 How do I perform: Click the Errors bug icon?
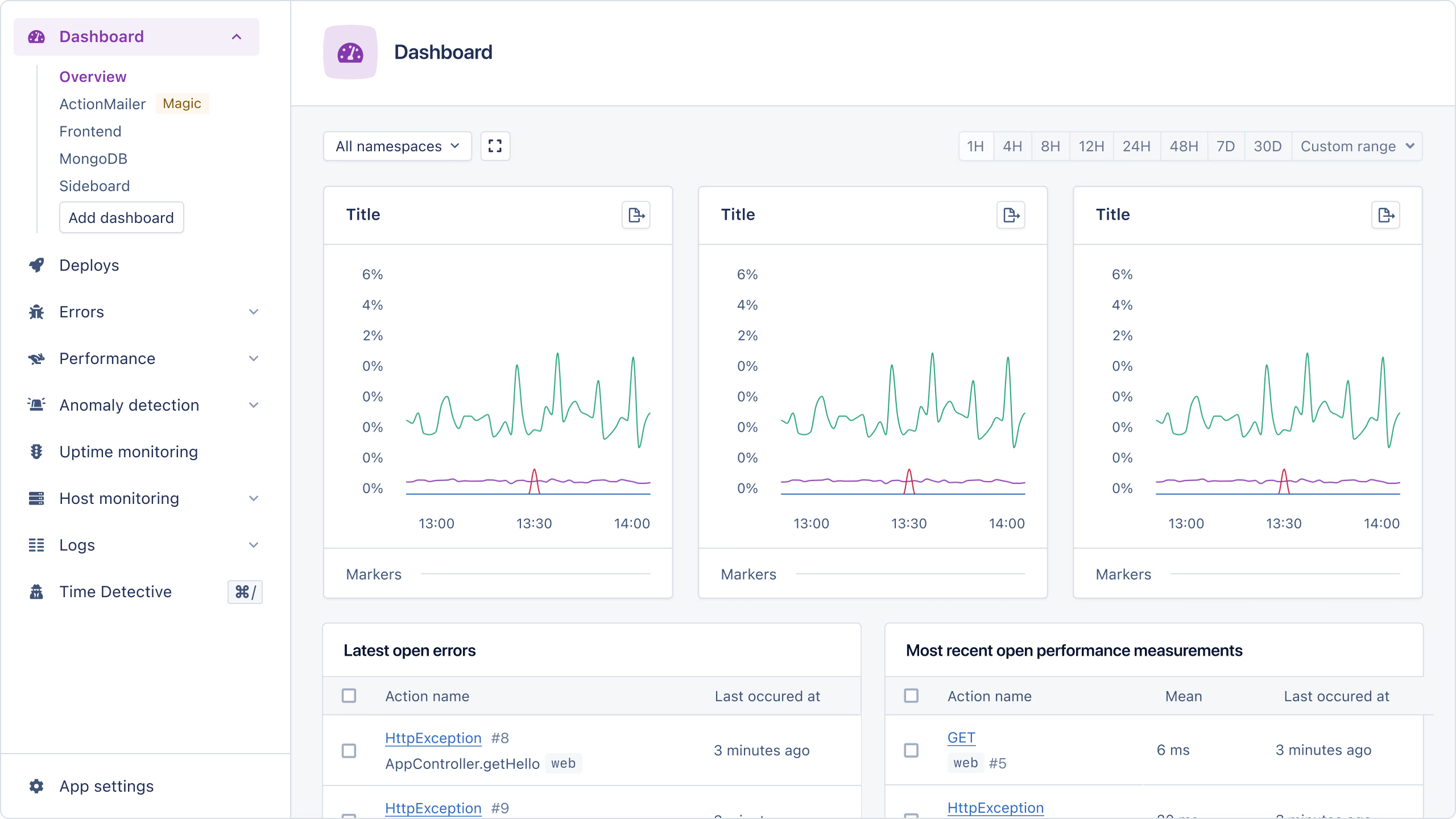click(x=36, y=312)
